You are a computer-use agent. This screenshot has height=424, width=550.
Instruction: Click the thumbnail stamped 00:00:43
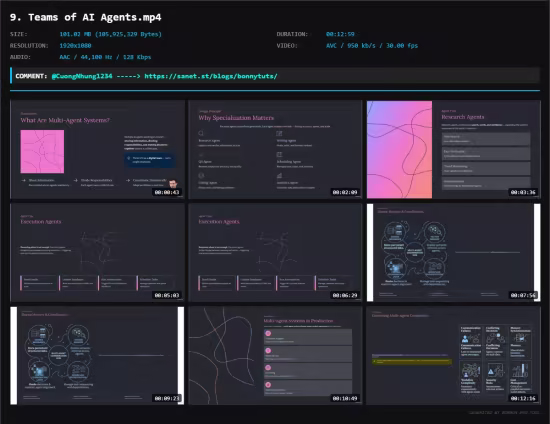98,149
